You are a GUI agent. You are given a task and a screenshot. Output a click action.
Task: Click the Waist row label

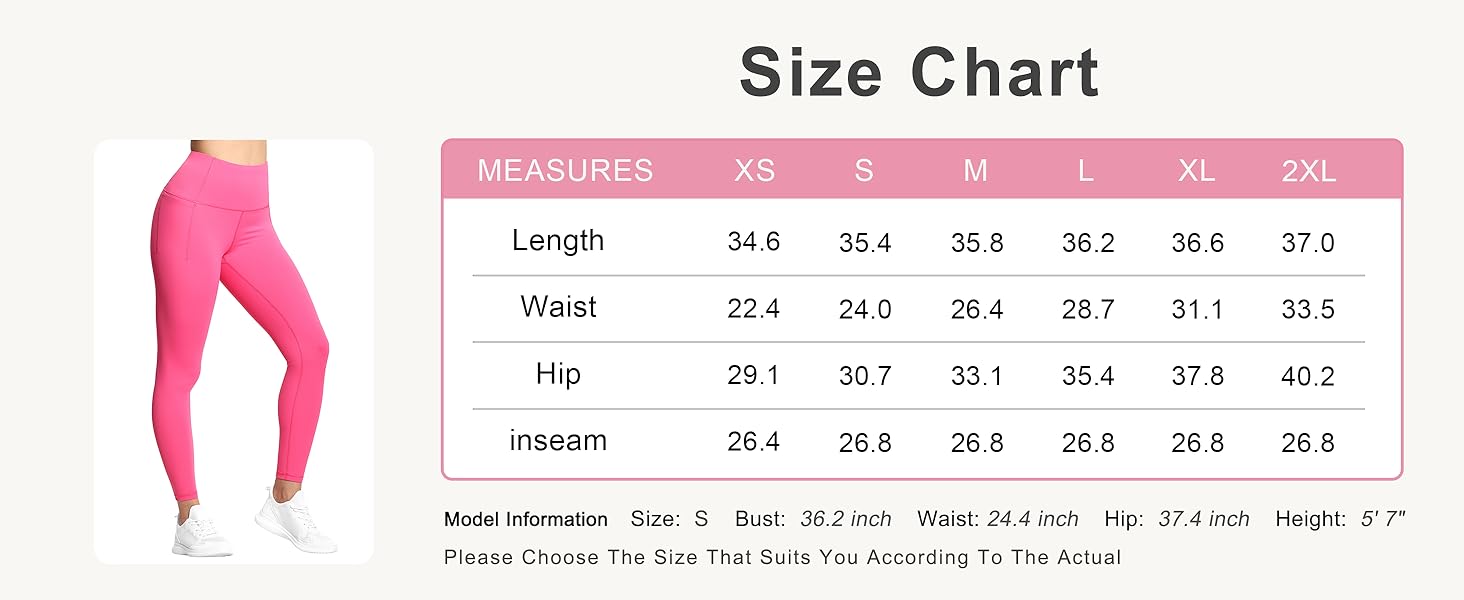(558, 307)
